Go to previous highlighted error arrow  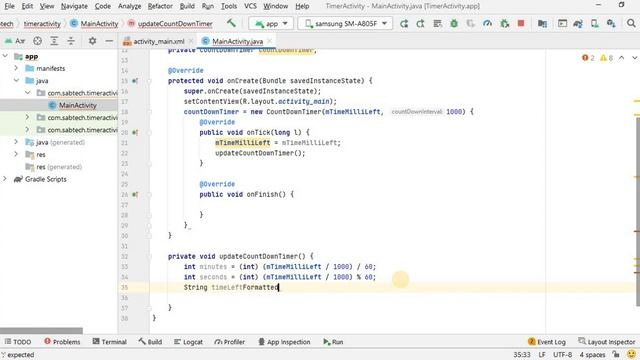coord(621,58)
